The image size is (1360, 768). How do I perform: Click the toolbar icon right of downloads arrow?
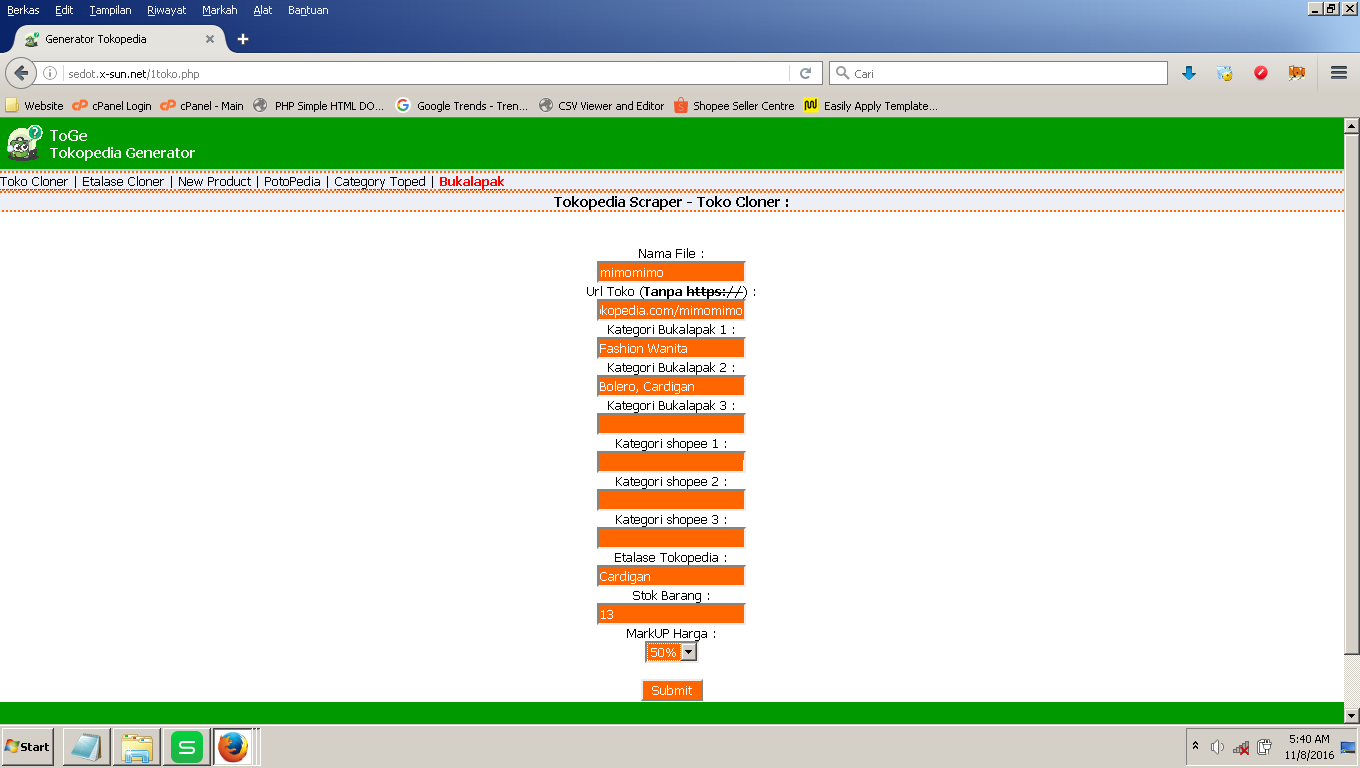(1225, 73)
